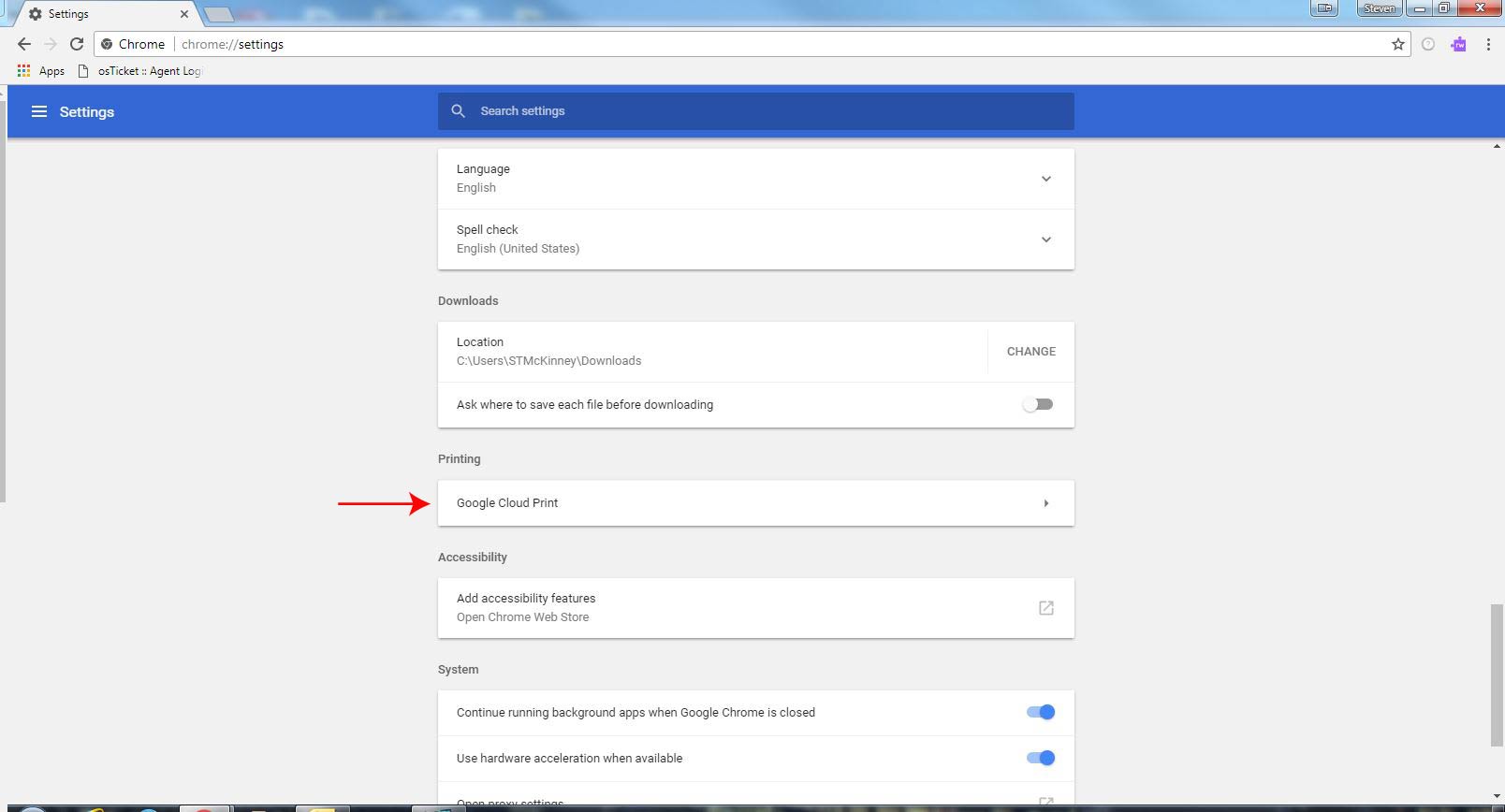Click the Search settings field

(x=755, y=111)
